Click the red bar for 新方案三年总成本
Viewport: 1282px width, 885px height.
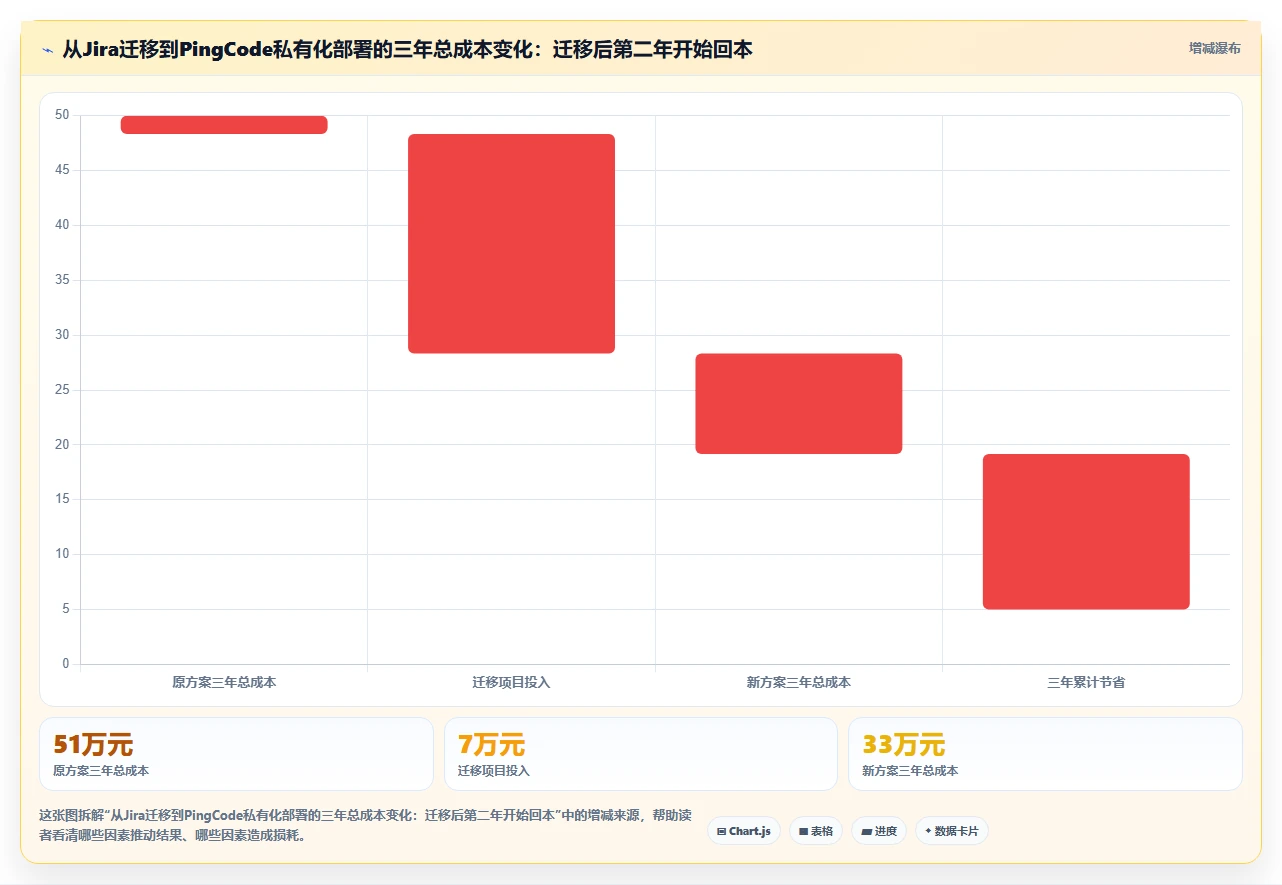pyautogui.click(x=799, y=404)
